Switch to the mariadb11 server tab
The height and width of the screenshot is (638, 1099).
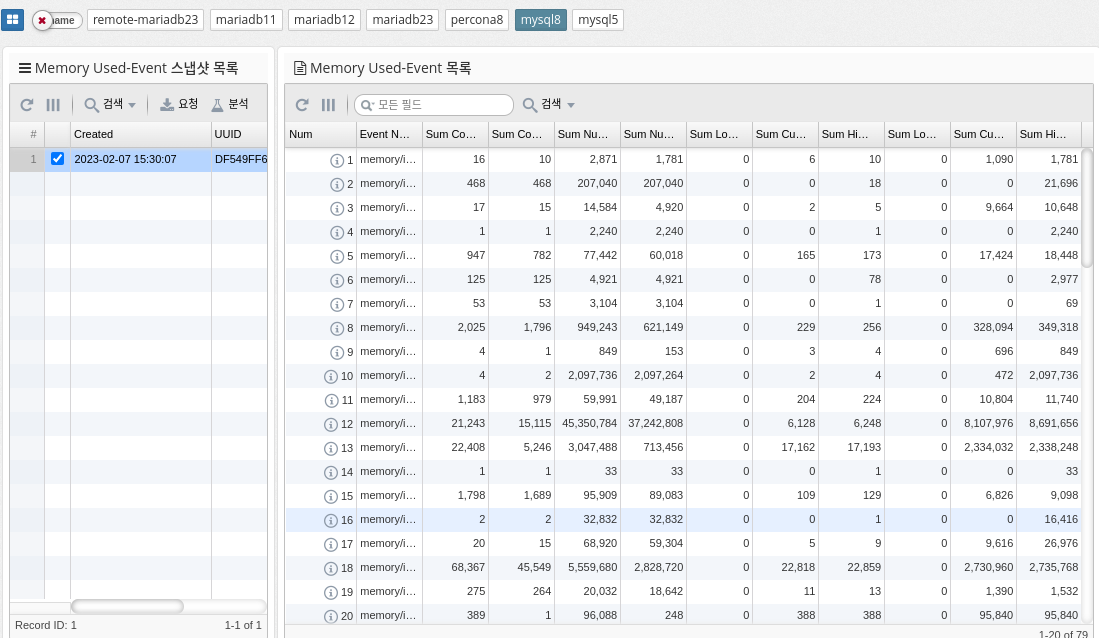coord(247,20)
